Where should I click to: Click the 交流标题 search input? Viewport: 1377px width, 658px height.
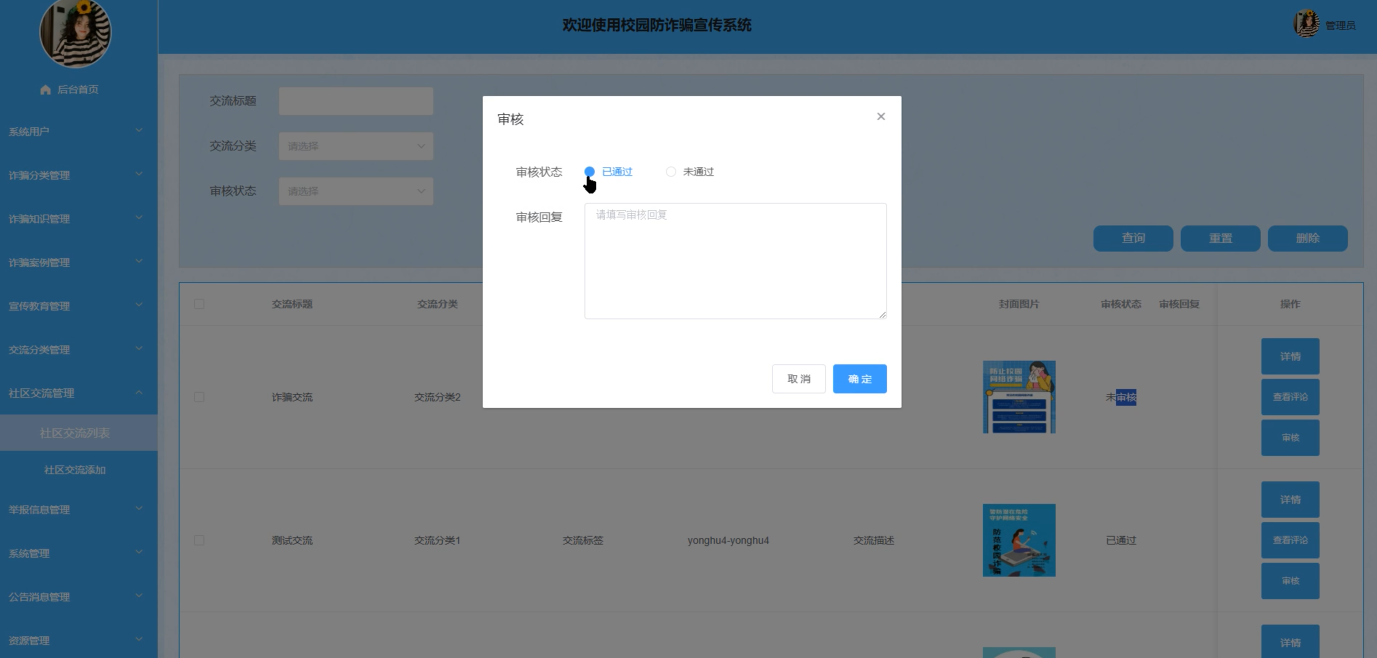point(355,101)
